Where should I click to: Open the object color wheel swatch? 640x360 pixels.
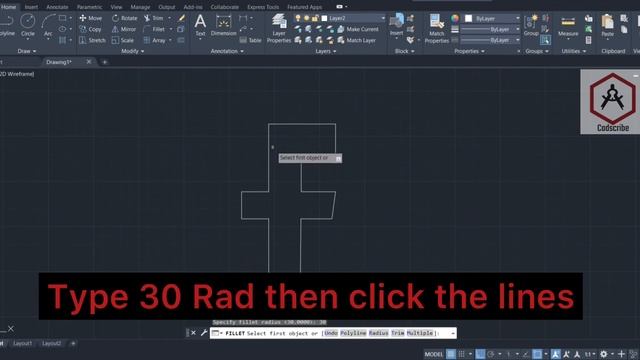pos(455,18)
